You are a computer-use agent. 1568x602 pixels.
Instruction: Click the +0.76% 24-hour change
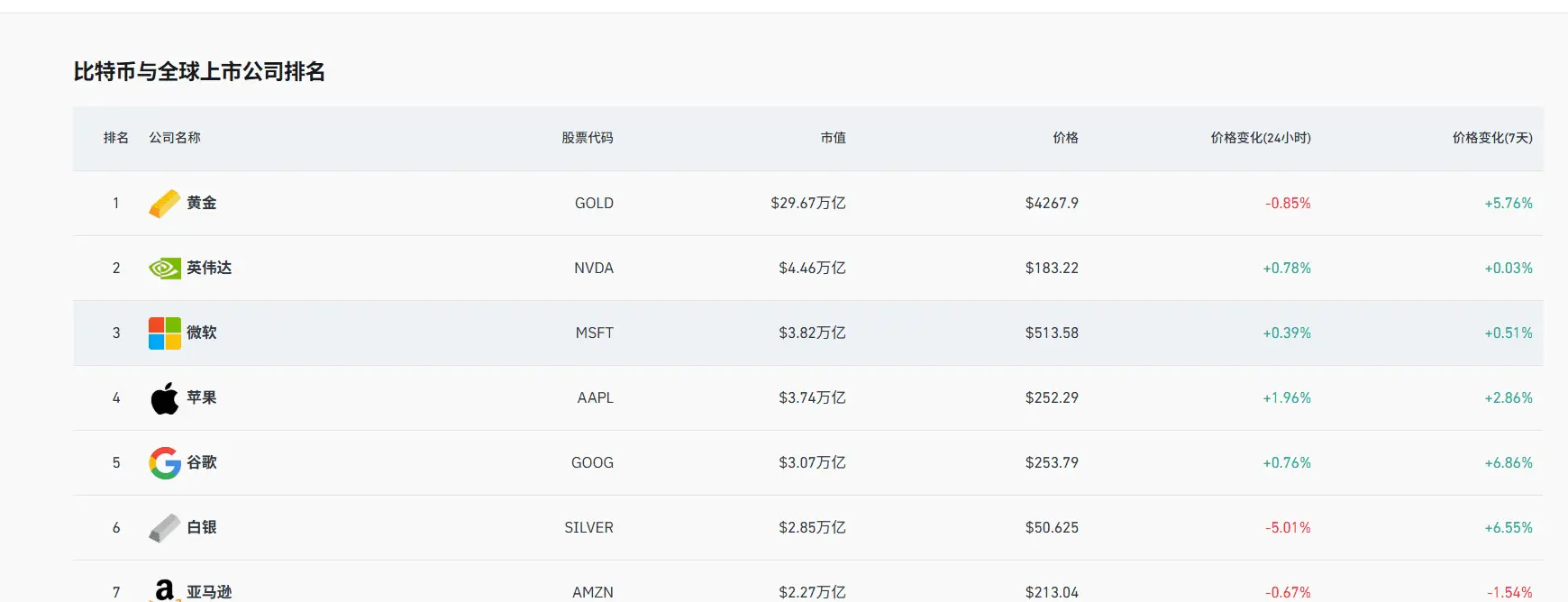click(x=1287, y=463)
